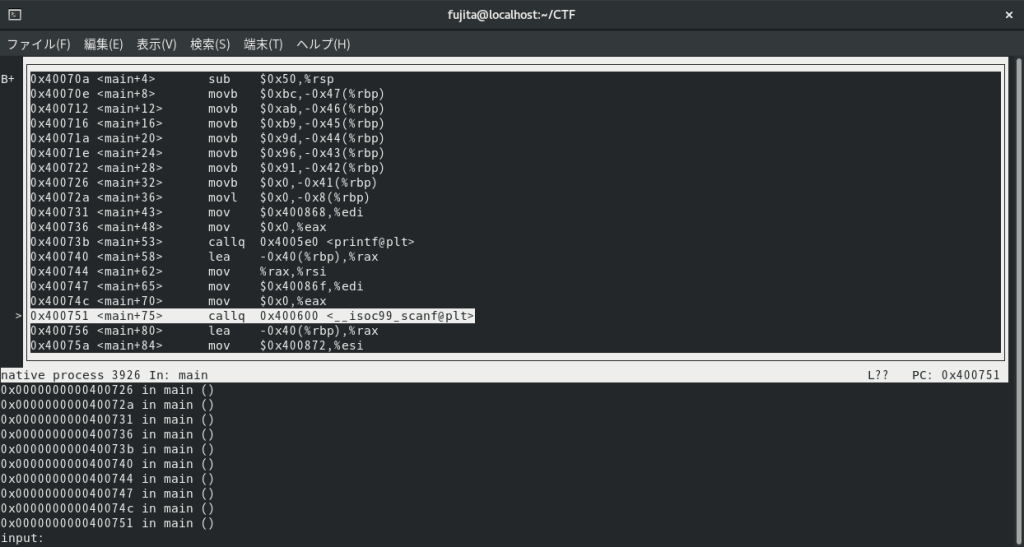
Task: Click the B+ breakpoint marker
Action: click(8, 79)
